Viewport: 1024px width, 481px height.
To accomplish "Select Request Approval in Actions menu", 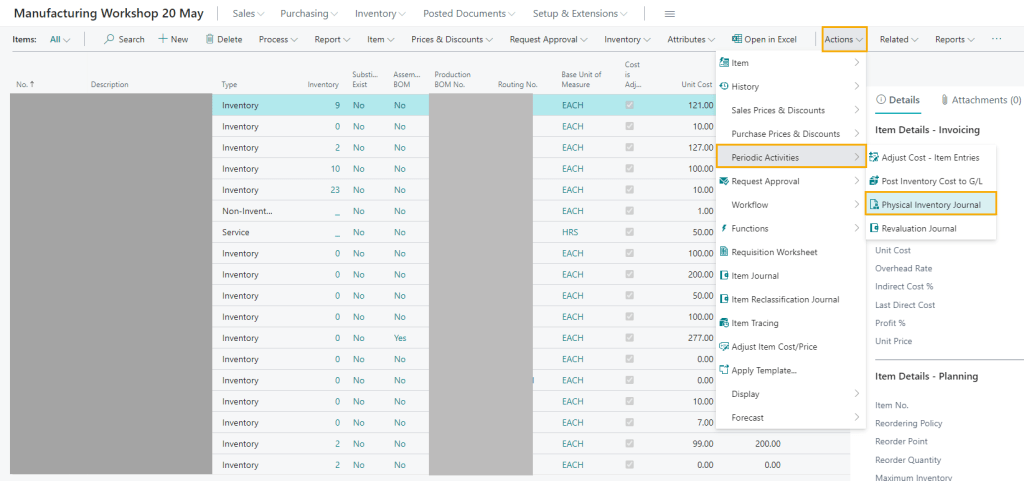I will pyautogui.click(x=790, y=181).
